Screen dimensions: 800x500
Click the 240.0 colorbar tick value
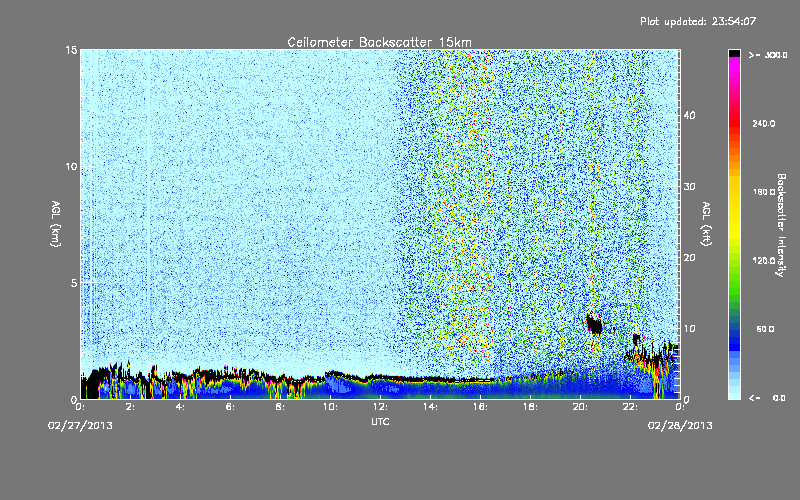click(x=764, y=124)
